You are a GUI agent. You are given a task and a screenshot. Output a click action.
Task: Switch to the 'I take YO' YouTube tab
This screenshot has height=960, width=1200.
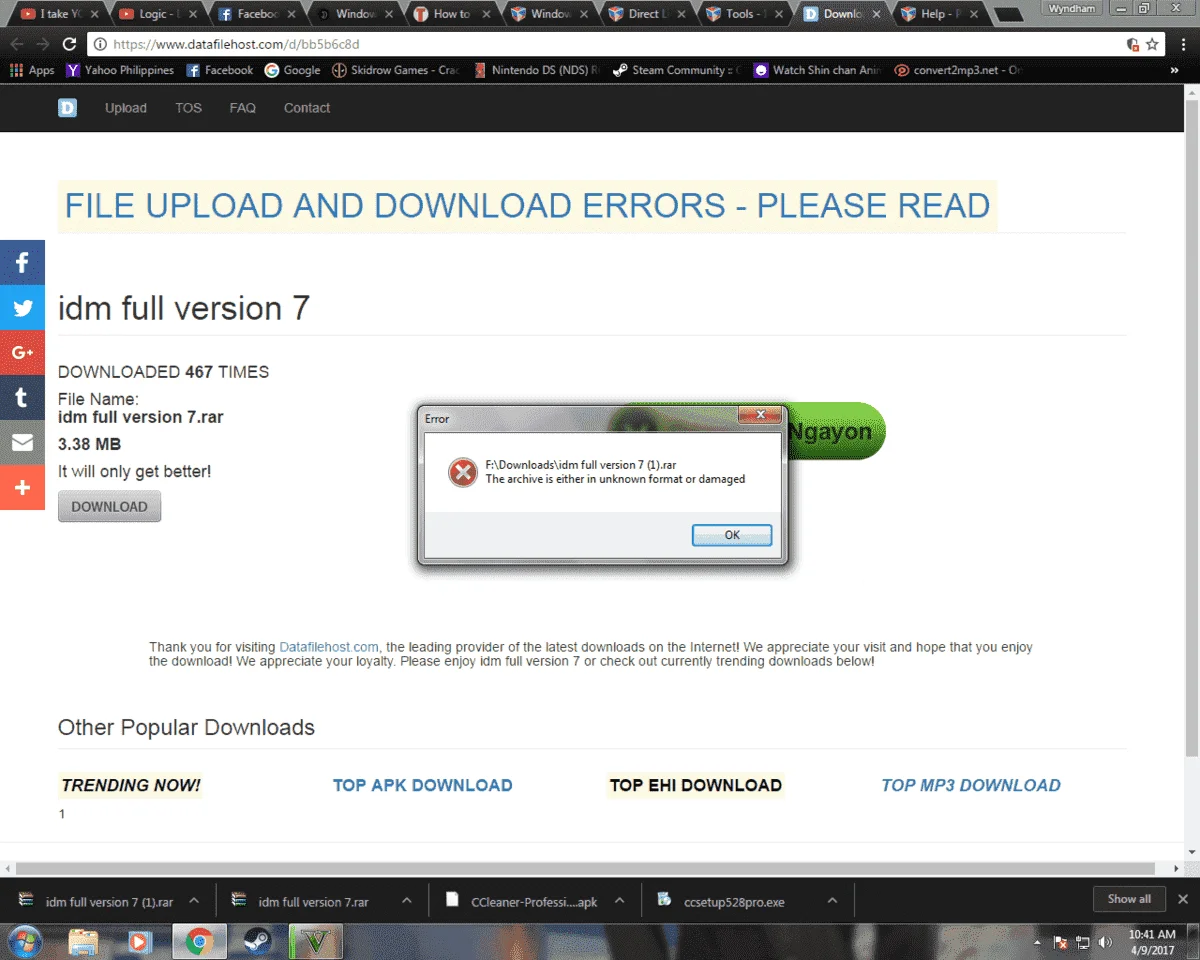[x=59, y=14]
